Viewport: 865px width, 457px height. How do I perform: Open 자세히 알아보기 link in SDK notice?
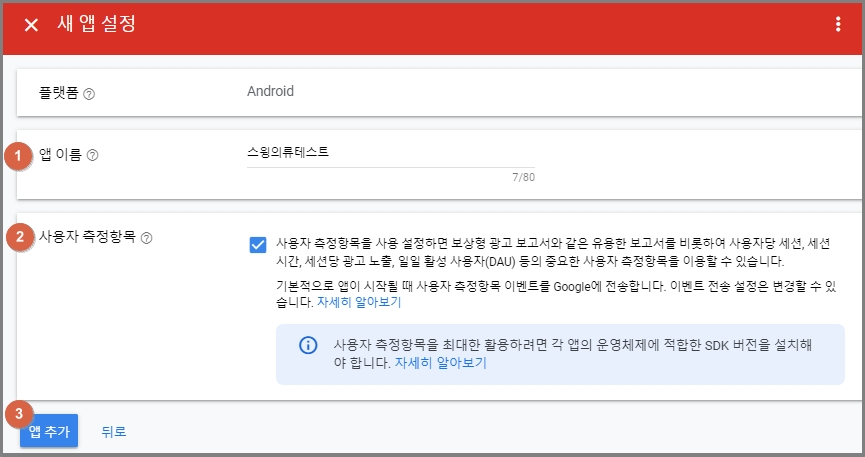coord(441,363)
